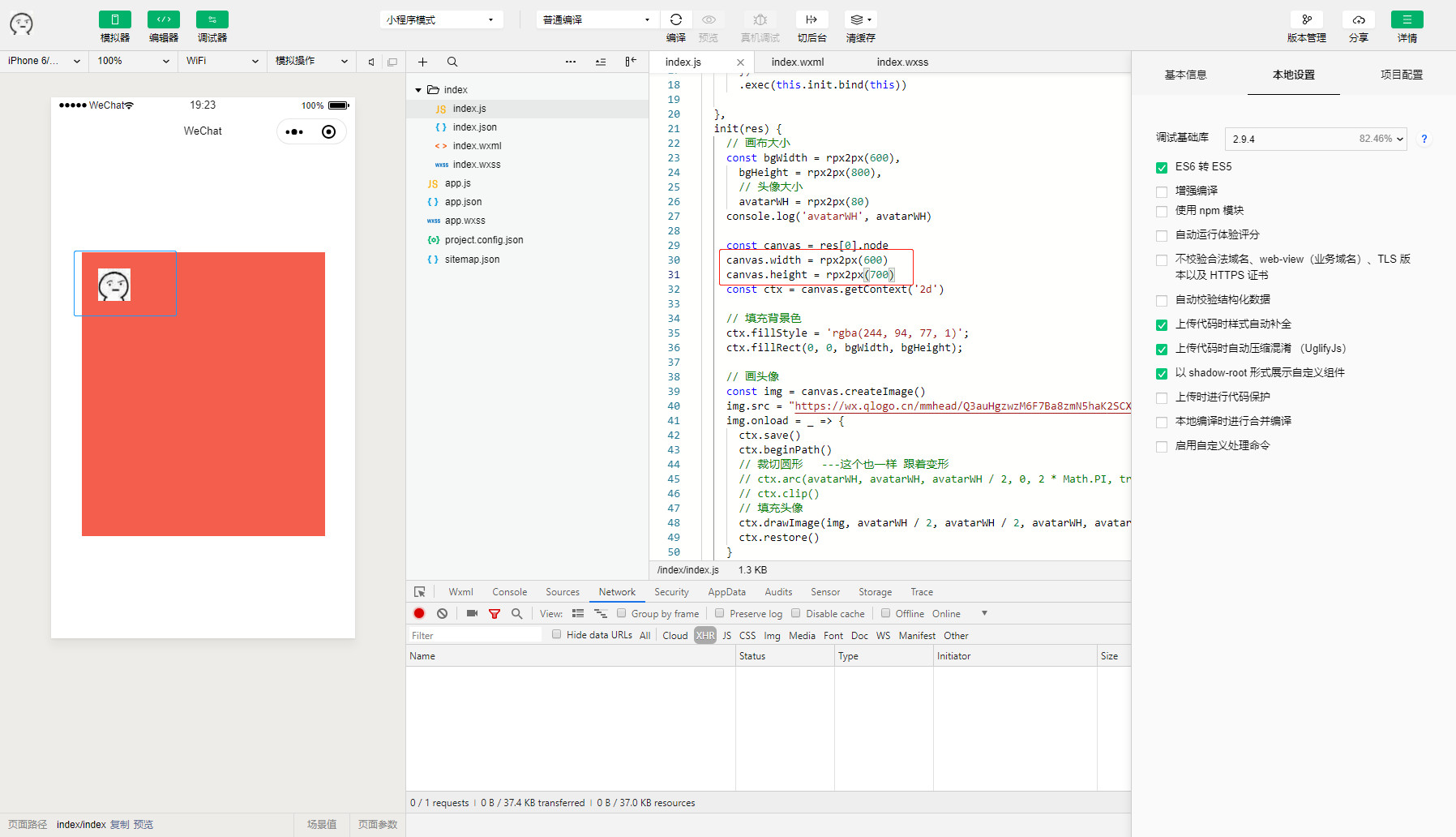The image size is (1456, 837).
Task: Open real device debugging icon
Action: click(760, 19)
